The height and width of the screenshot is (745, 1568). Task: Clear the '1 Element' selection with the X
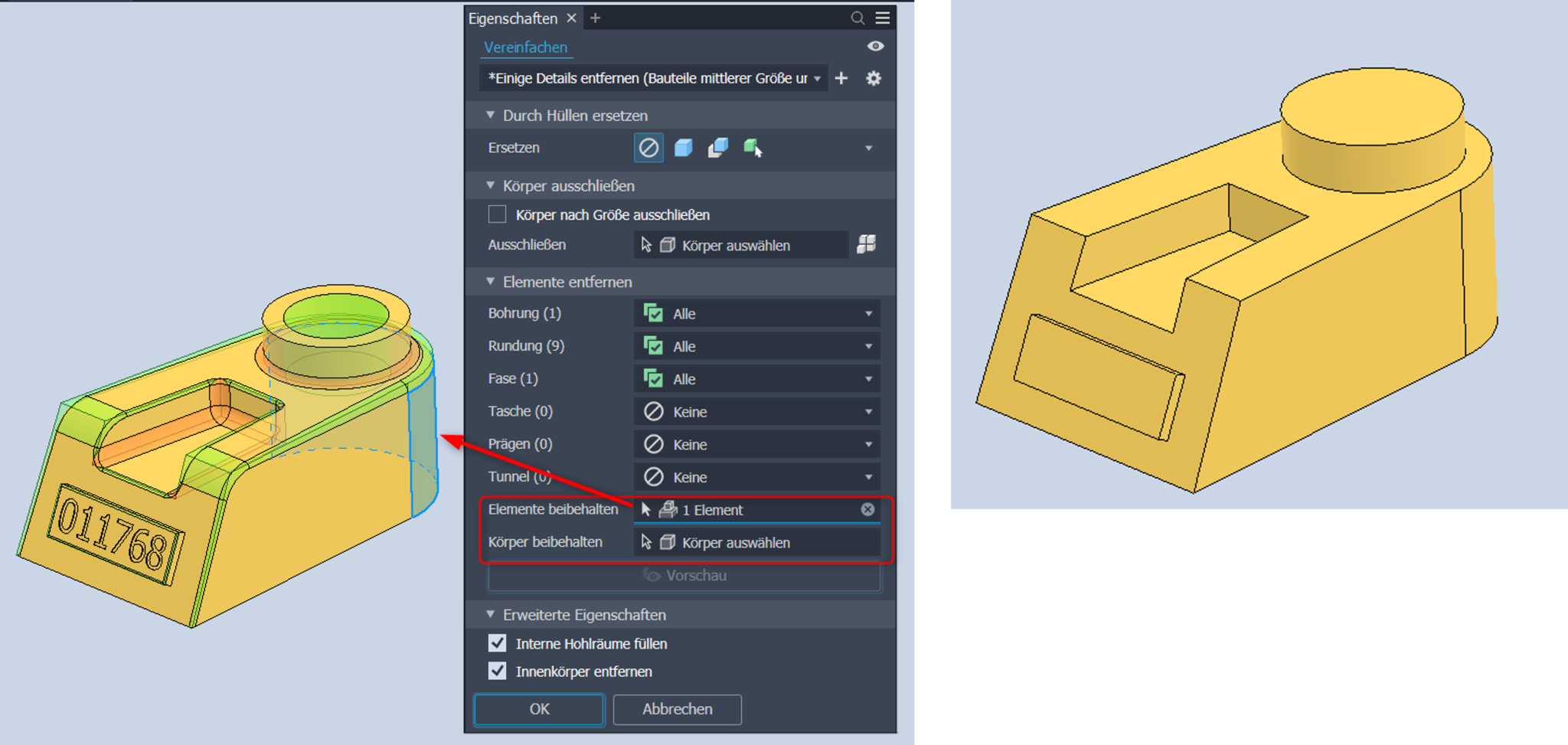tap(867, 509)
